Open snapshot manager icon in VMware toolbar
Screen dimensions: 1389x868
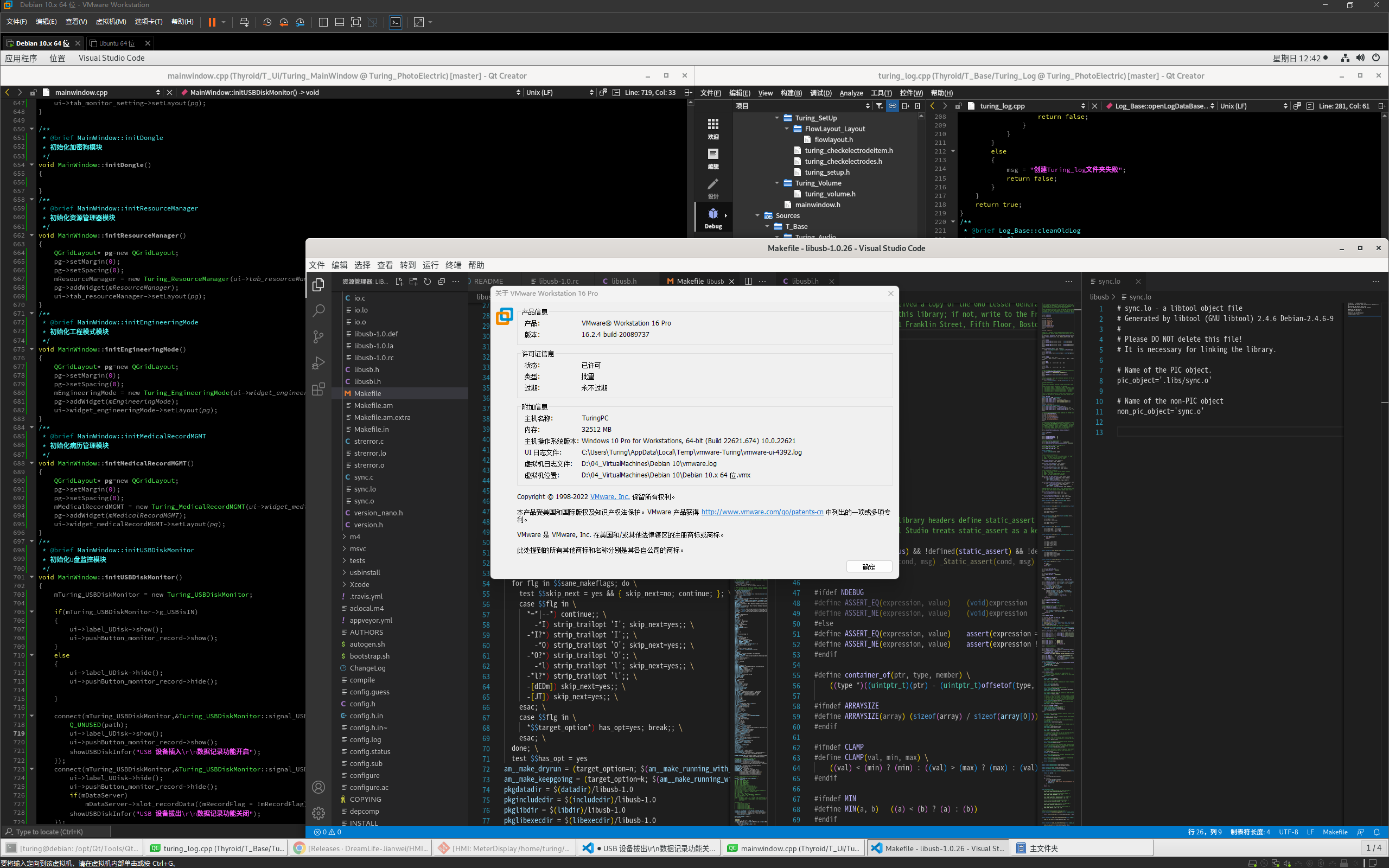[300, 22]
